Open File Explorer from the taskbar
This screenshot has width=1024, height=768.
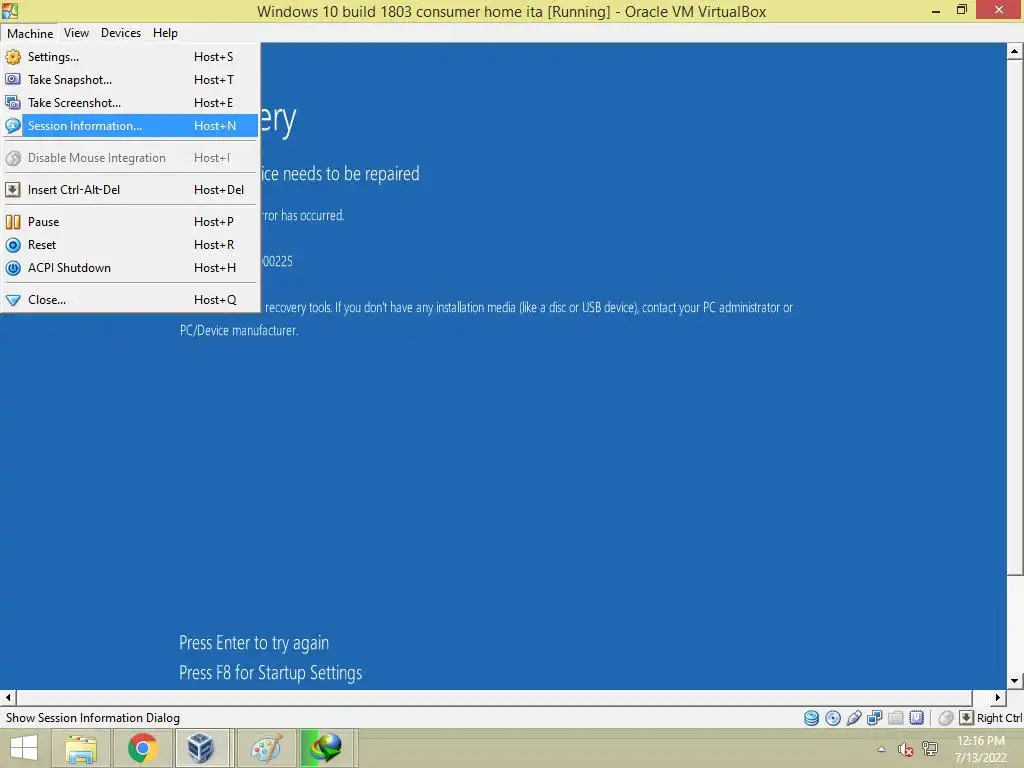(x=81, y=748)
